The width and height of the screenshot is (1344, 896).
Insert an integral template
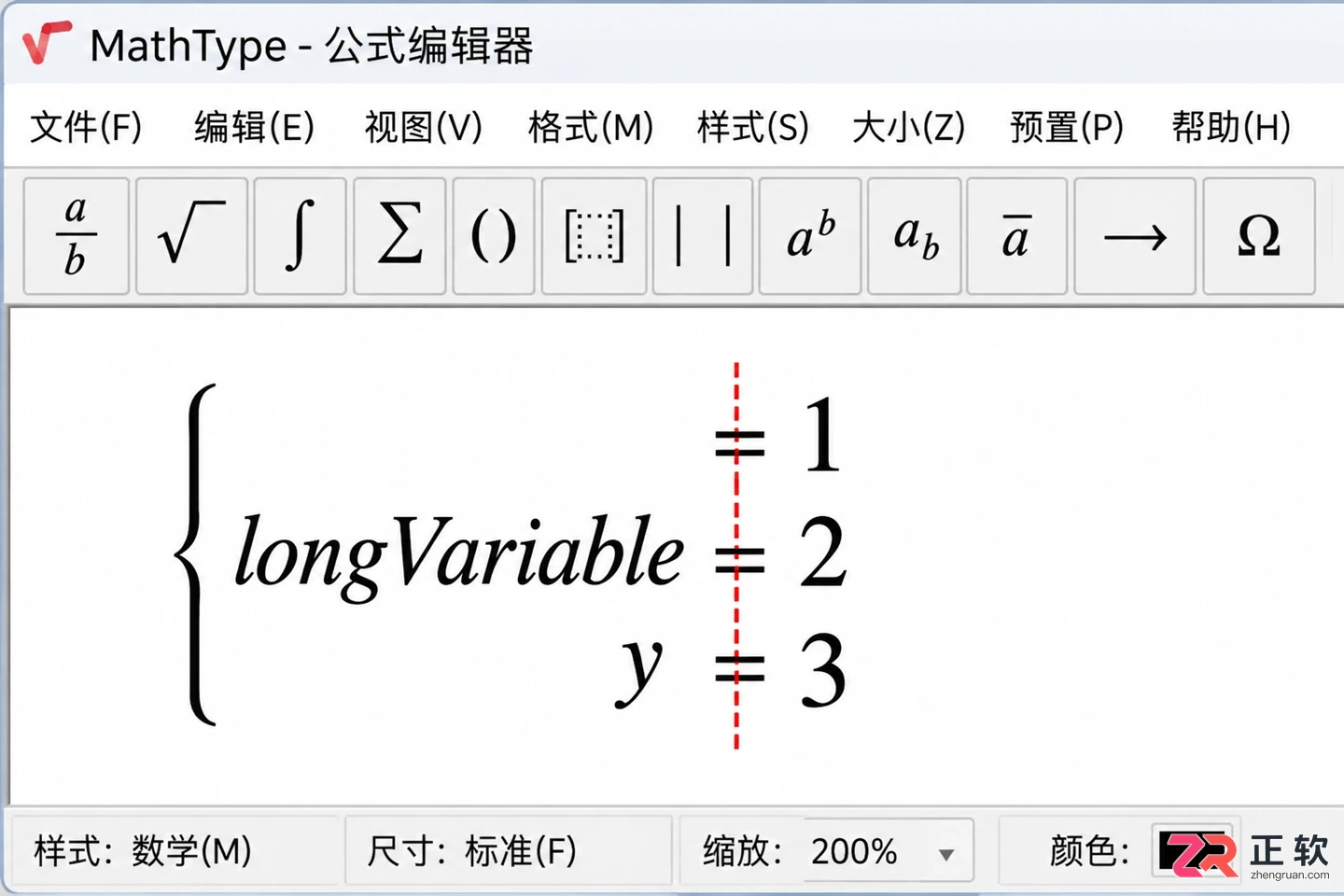(300, 236)
